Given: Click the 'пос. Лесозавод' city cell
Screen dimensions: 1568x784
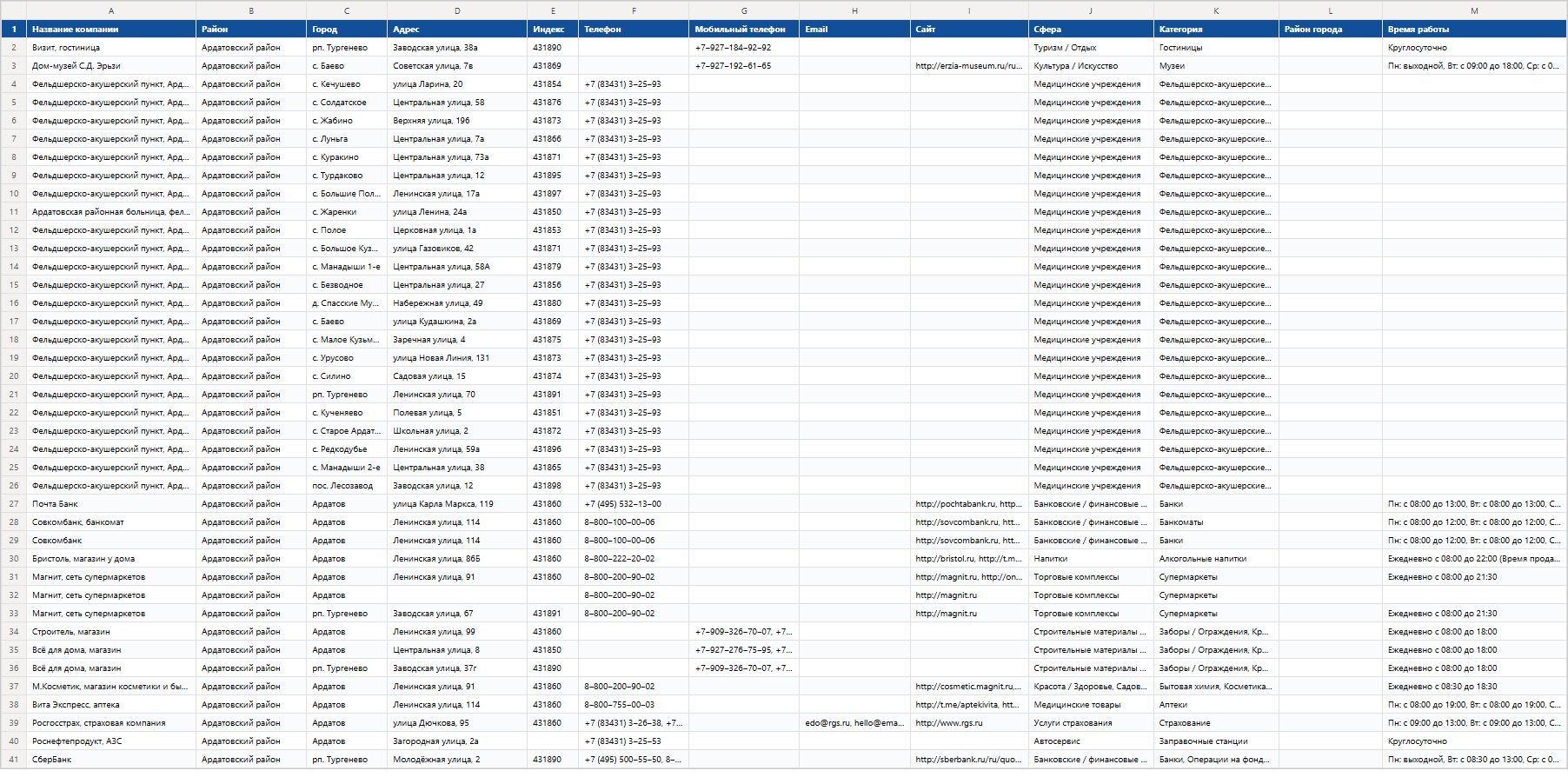Looking at the screenshot, I should [347, 486].
